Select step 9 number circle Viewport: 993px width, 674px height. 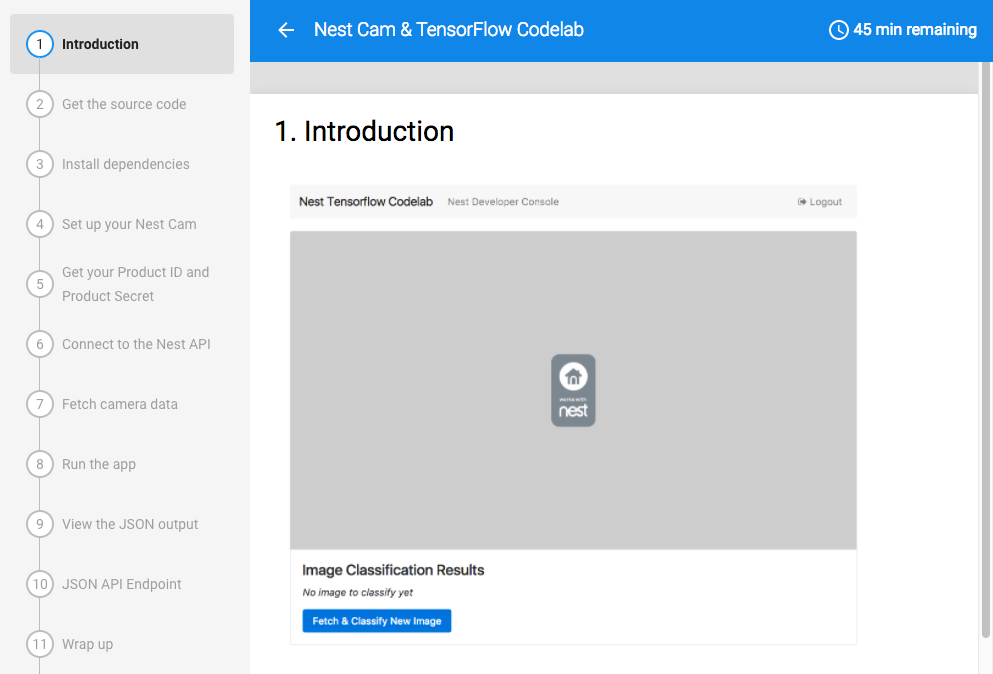click(40, 524)
